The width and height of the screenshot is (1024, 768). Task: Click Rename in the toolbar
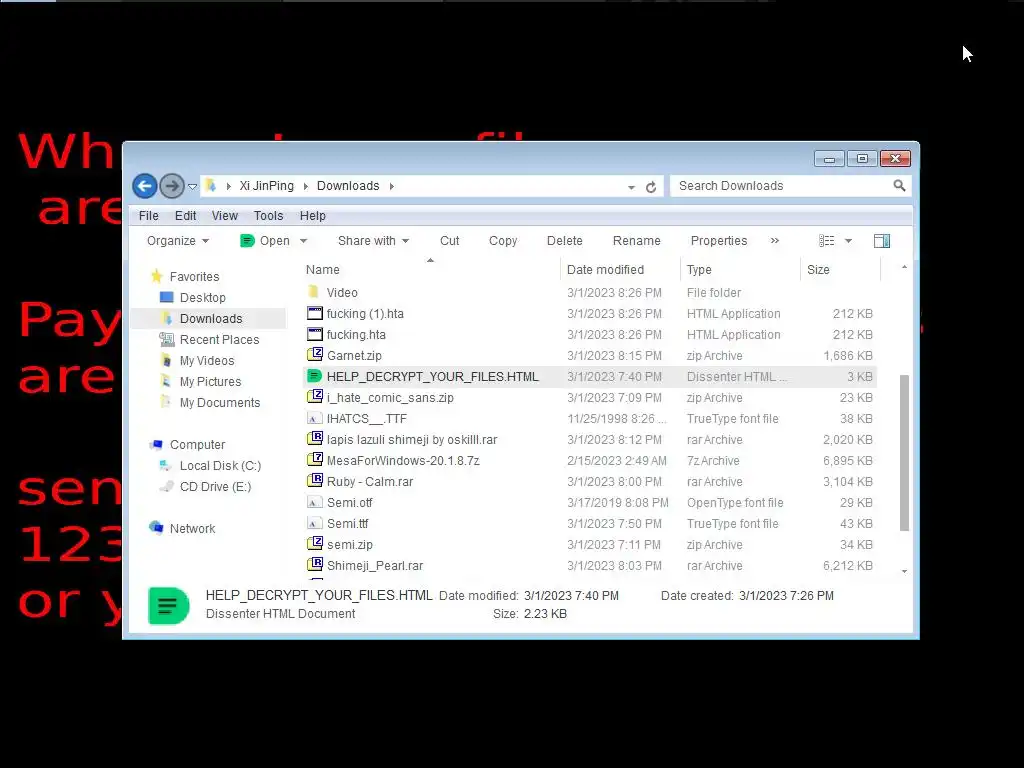637,241
